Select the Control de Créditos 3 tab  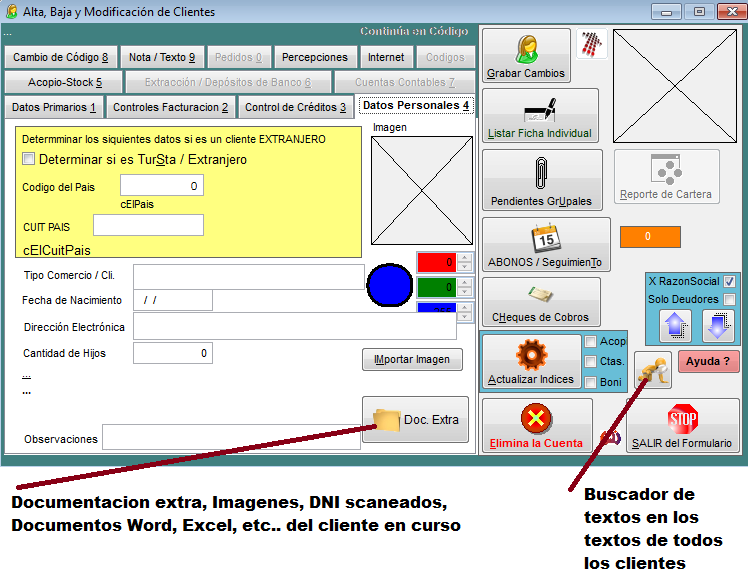(295, 107)
